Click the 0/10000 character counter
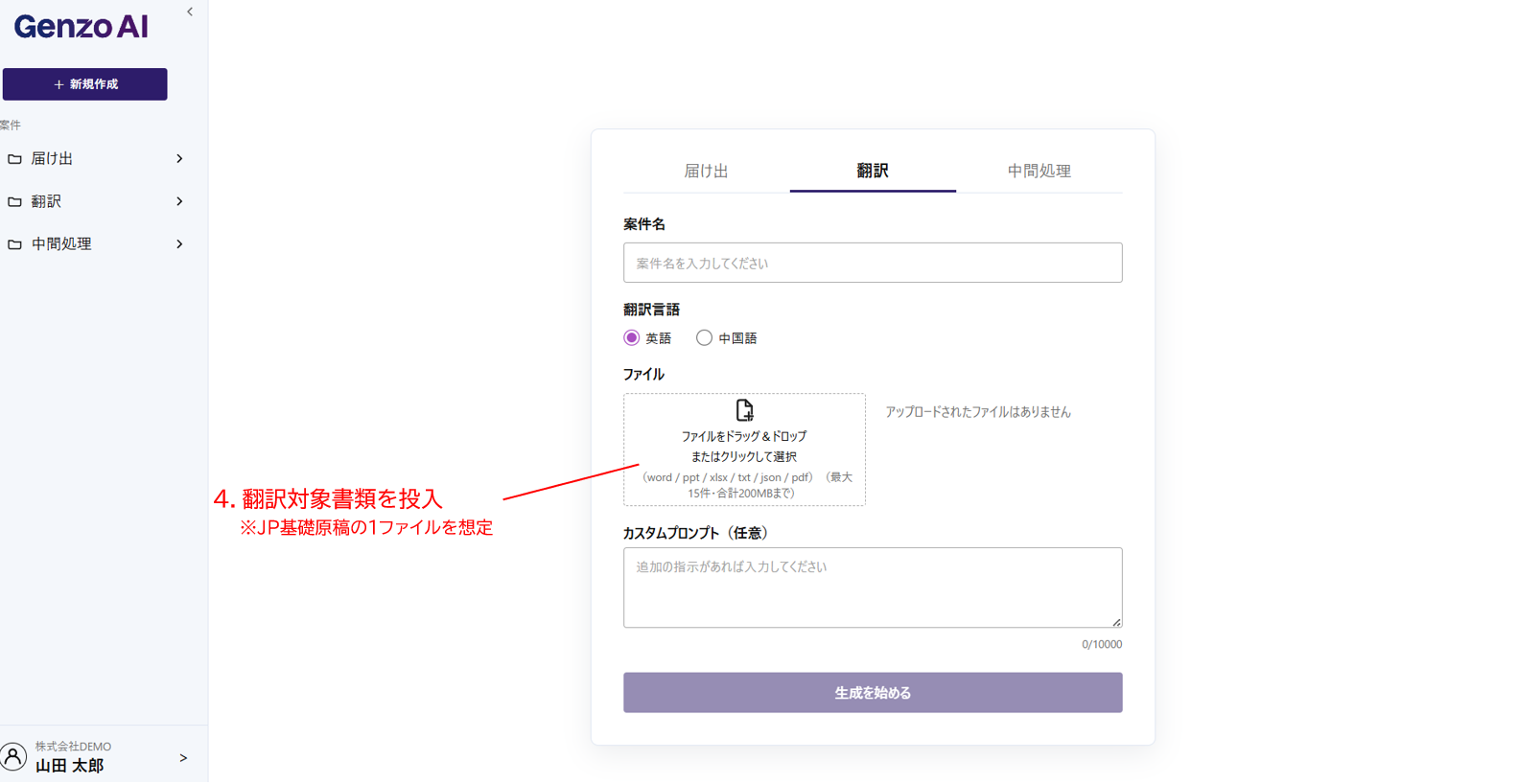This screenshot has height=784, width=1518. coord(1102,645)
